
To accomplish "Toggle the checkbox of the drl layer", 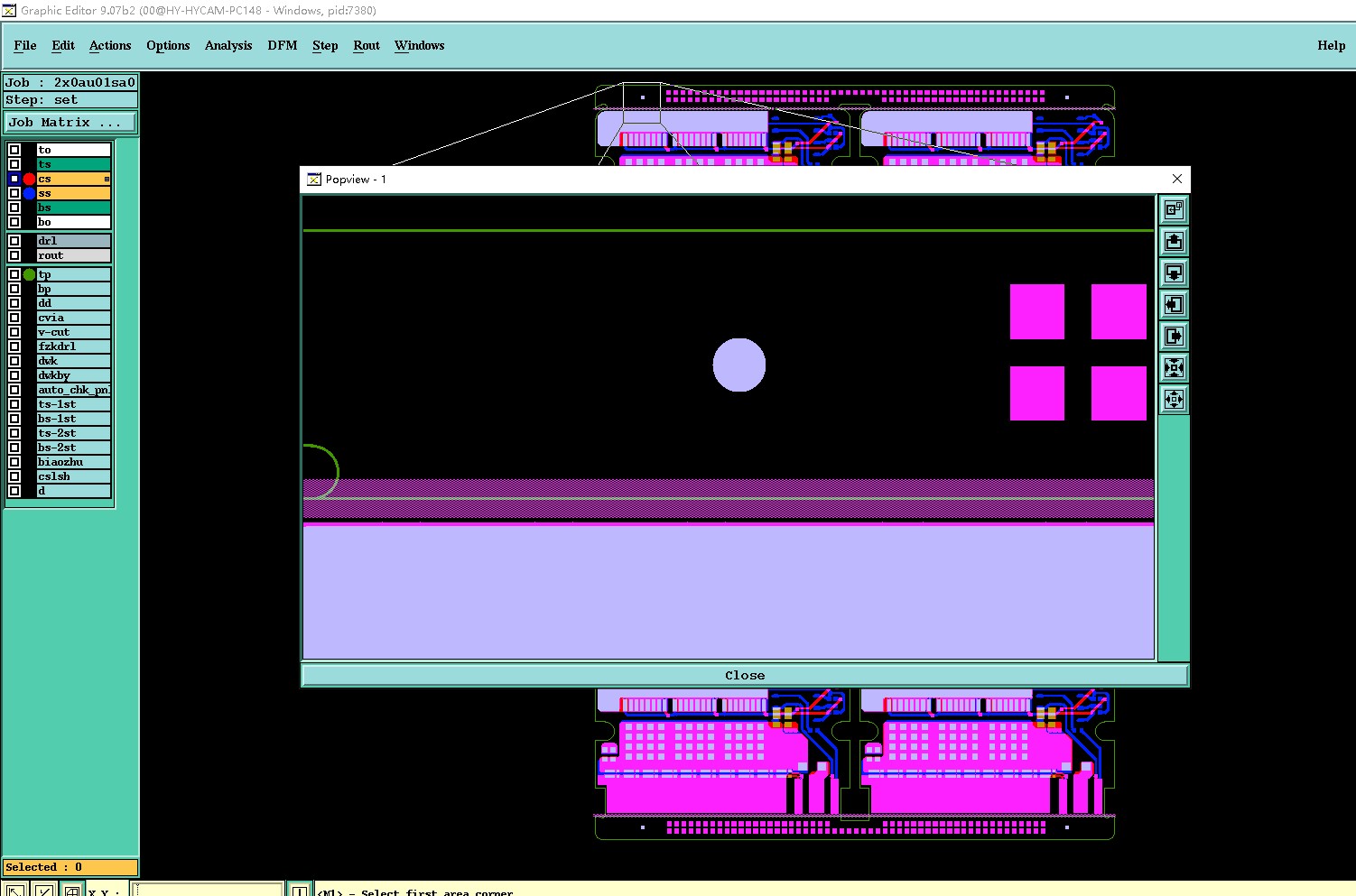I will pyautogui.click(x=14, y=241).
